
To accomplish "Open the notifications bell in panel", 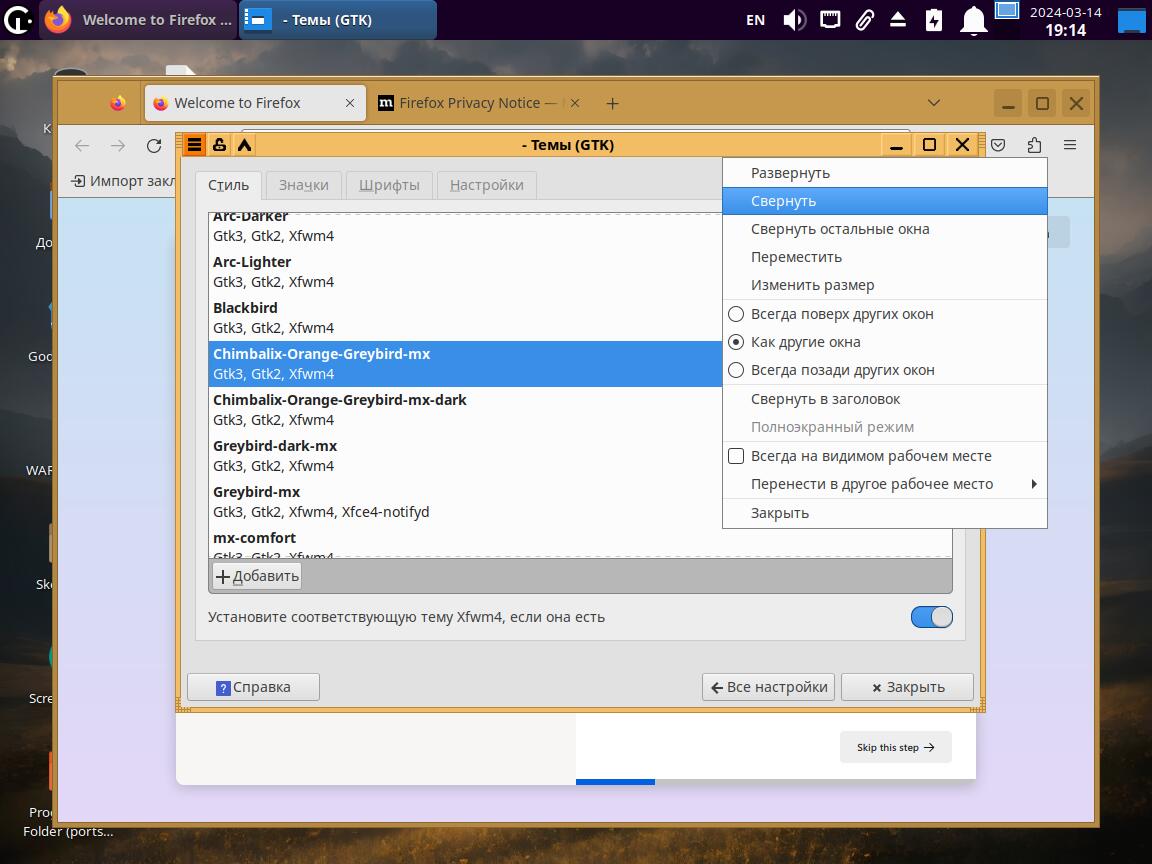I will [973, 20].
